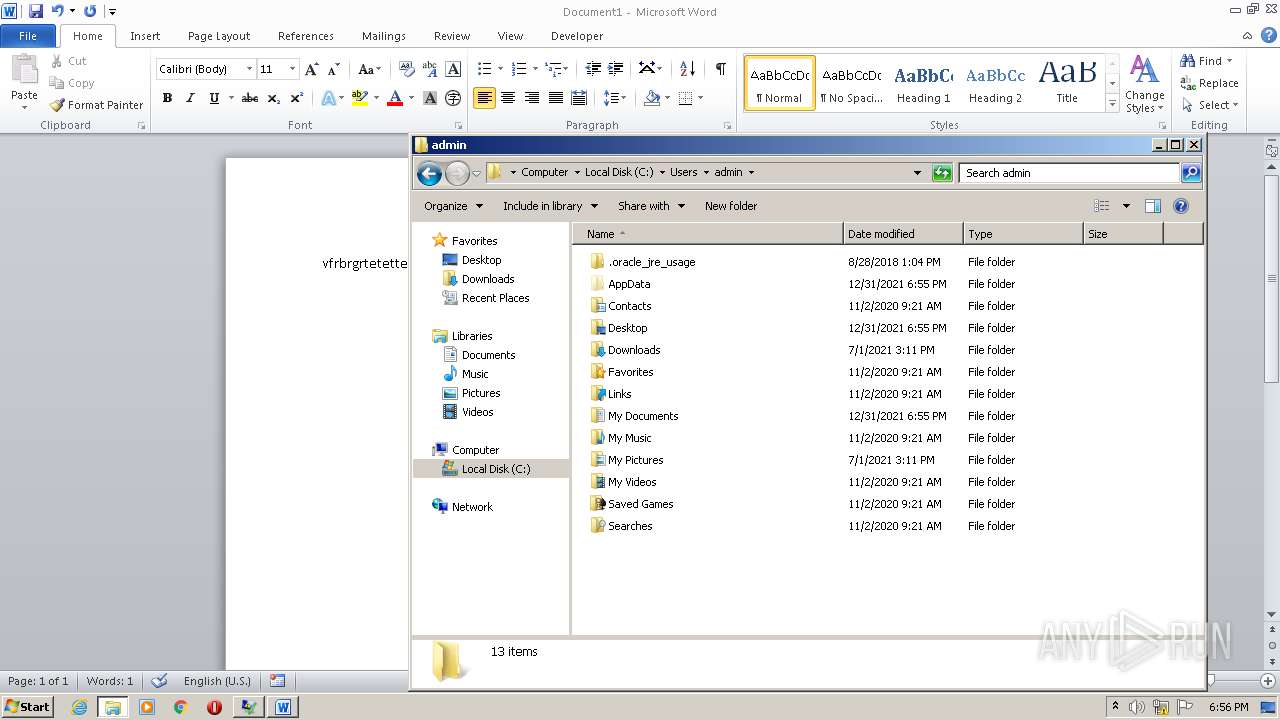Image resolution: width=1280 pixels, height=720 pixels.
Task: Open the Font Color picker arrow
Action: tap(411, 98)
